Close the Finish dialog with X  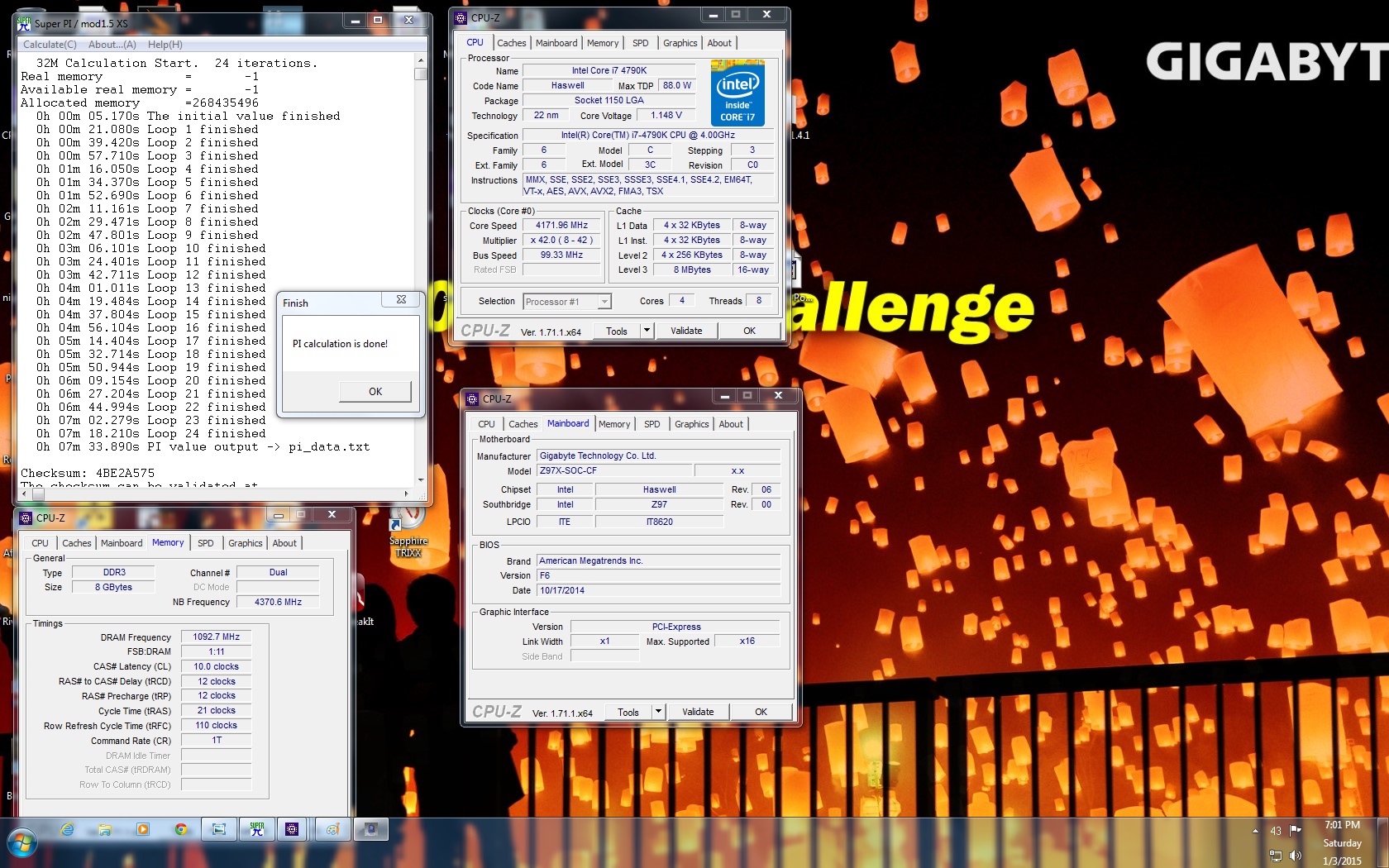(401, 299)
